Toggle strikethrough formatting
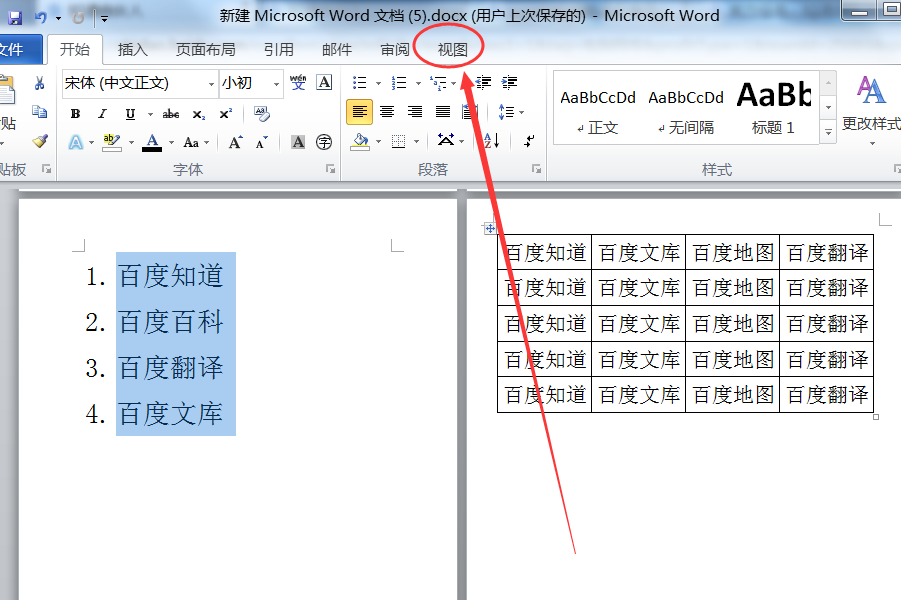901x600 pixels. (171, 114)
